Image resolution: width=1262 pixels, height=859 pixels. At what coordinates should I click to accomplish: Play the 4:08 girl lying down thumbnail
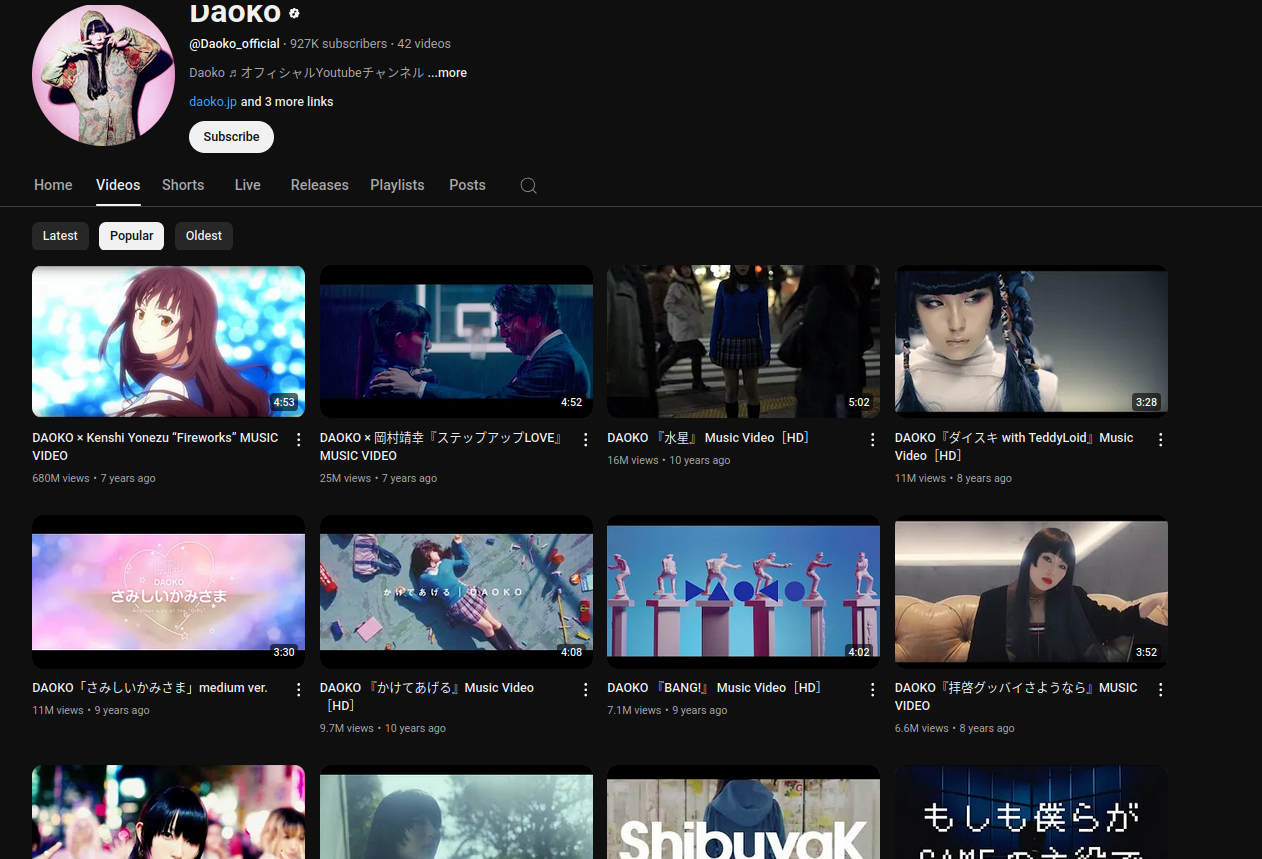click(456, 591)
